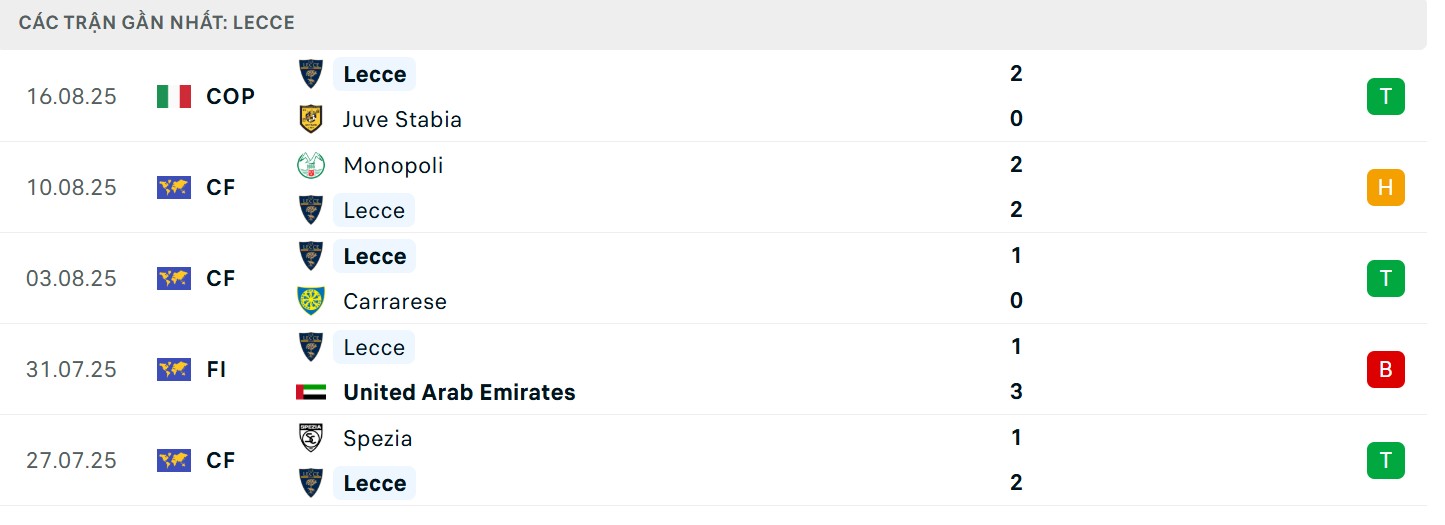The height and width of the screenshot is (525, 1445).
Task: Click Lecce crest in the Spezia match
Action: [311, 483]
